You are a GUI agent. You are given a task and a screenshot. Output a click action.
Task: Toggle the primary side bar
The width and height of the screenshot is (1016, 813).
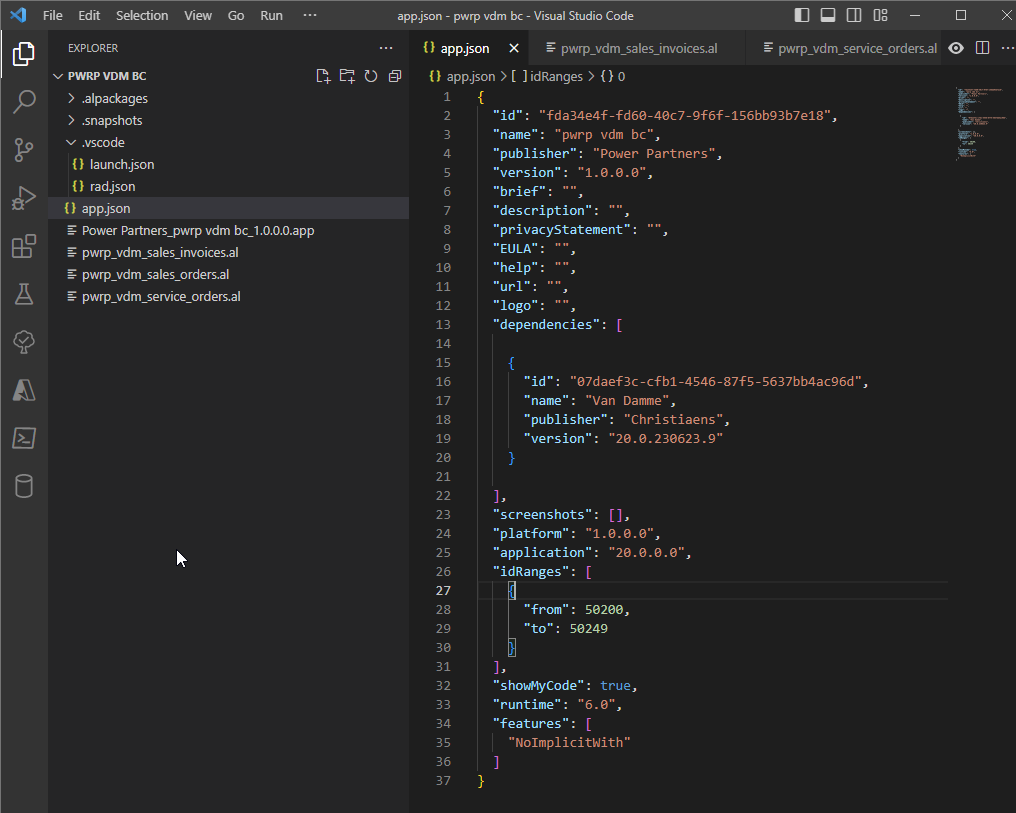[x=802, y=15]
